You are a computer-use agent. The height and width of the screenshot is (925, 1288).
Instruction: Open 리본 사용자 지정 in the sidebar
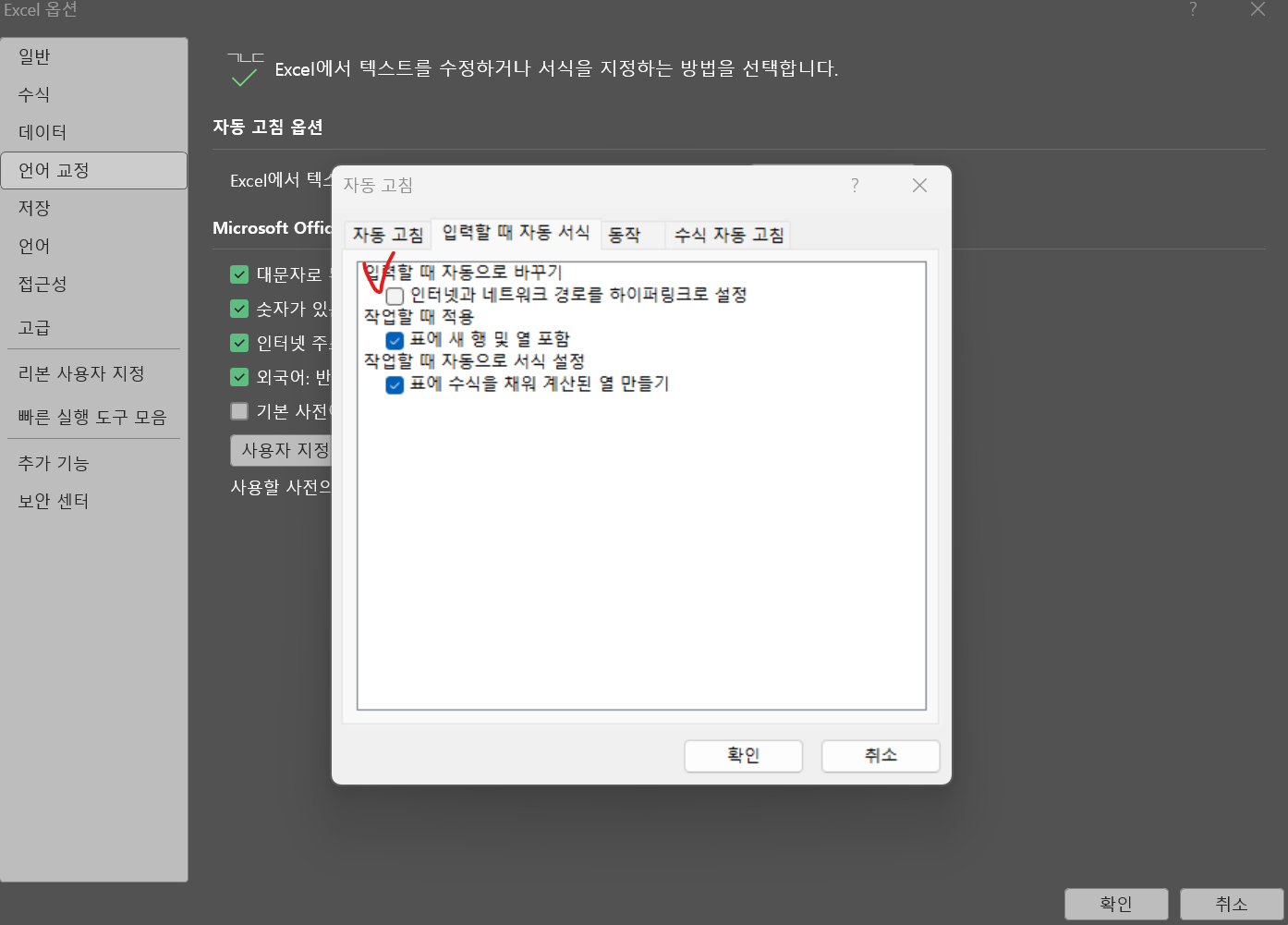93,373
